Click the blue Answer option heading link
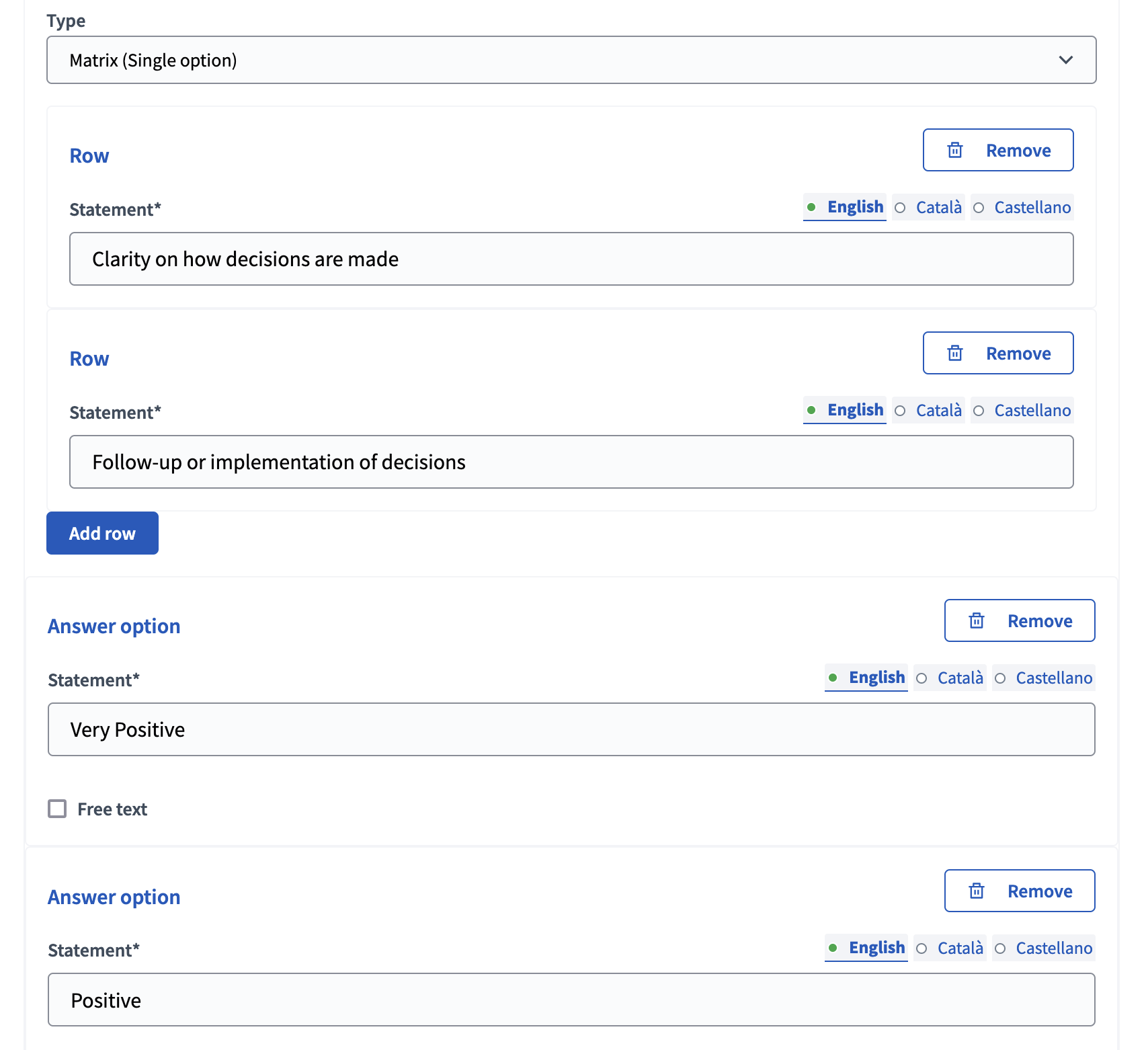Screen dimensions: 1148x1050 pyautogui.click(x=114, y=626)
